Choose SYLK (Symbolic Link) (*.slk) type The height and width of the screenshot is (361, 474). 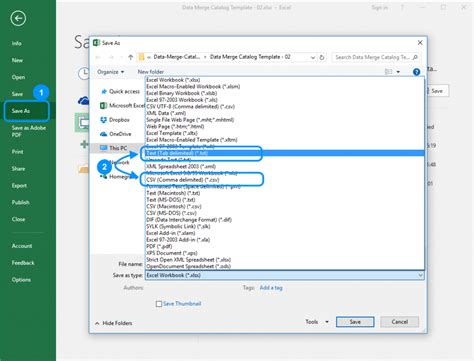[x=285, y=227]
